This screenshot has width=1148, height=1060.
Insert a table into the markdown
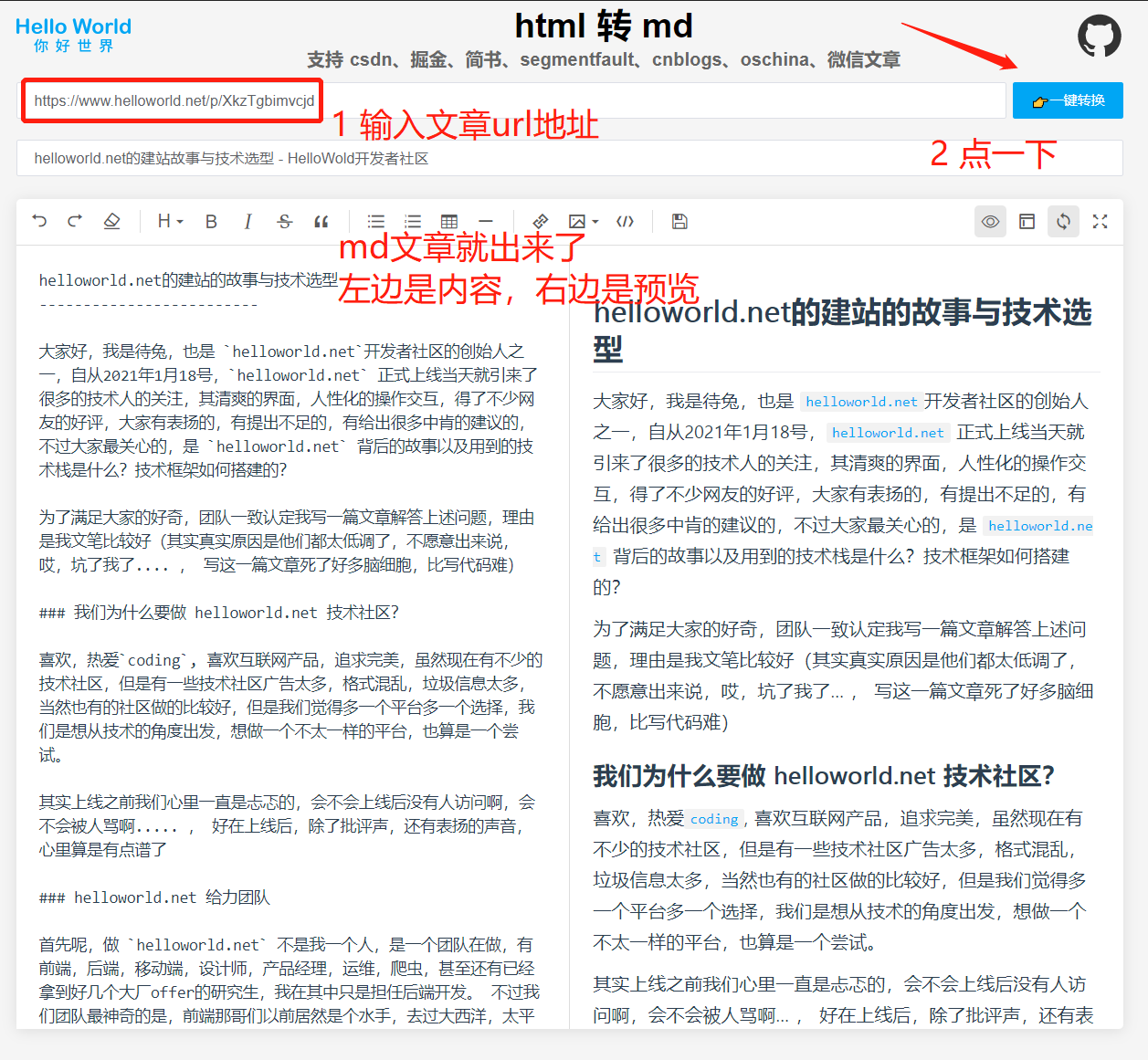[448, 221]
